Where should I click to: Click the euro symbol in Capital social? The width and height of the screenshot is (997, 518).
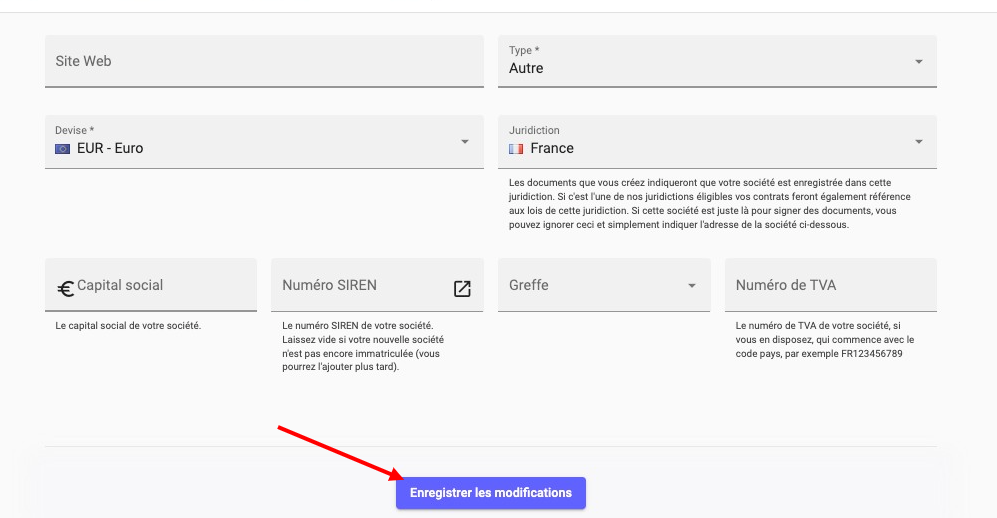66,288
